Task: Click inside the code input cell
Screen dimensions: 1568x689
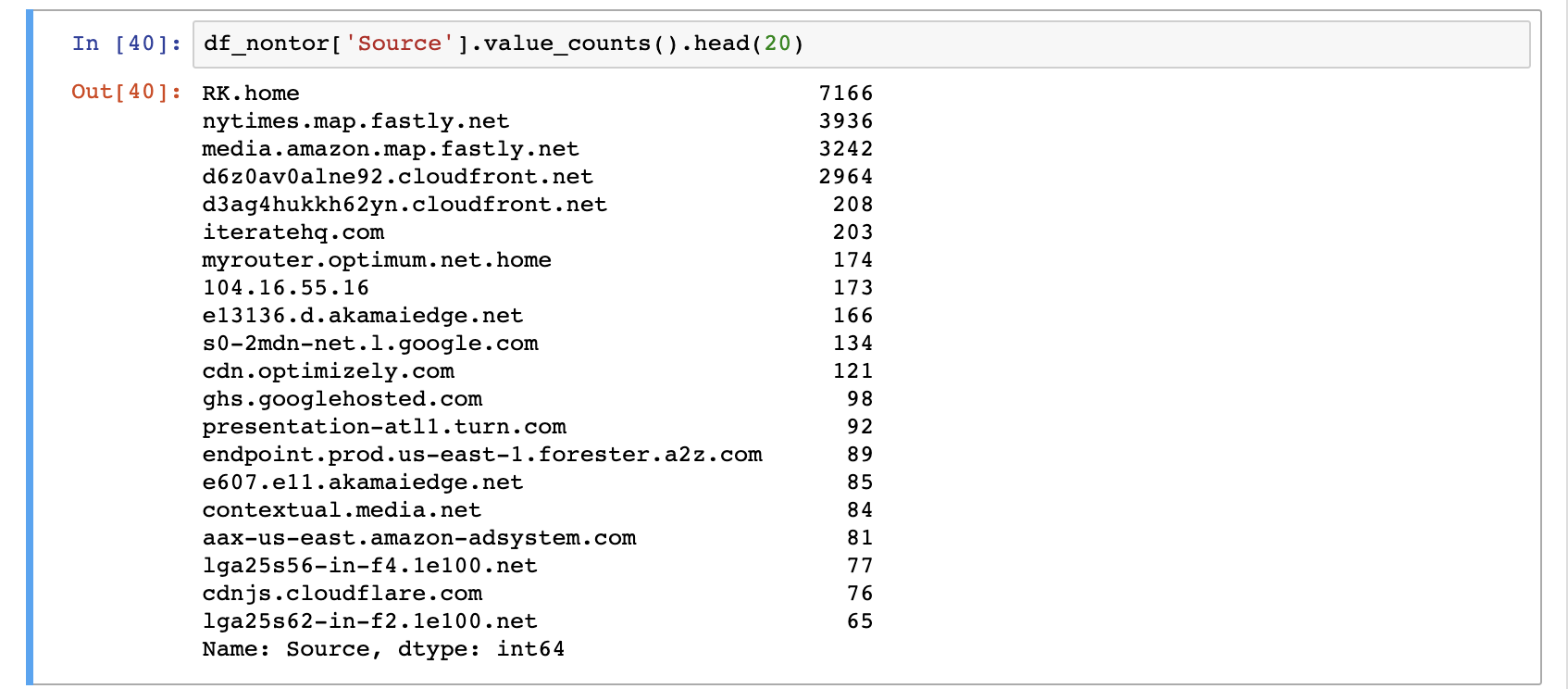Action: click(861, 44)
